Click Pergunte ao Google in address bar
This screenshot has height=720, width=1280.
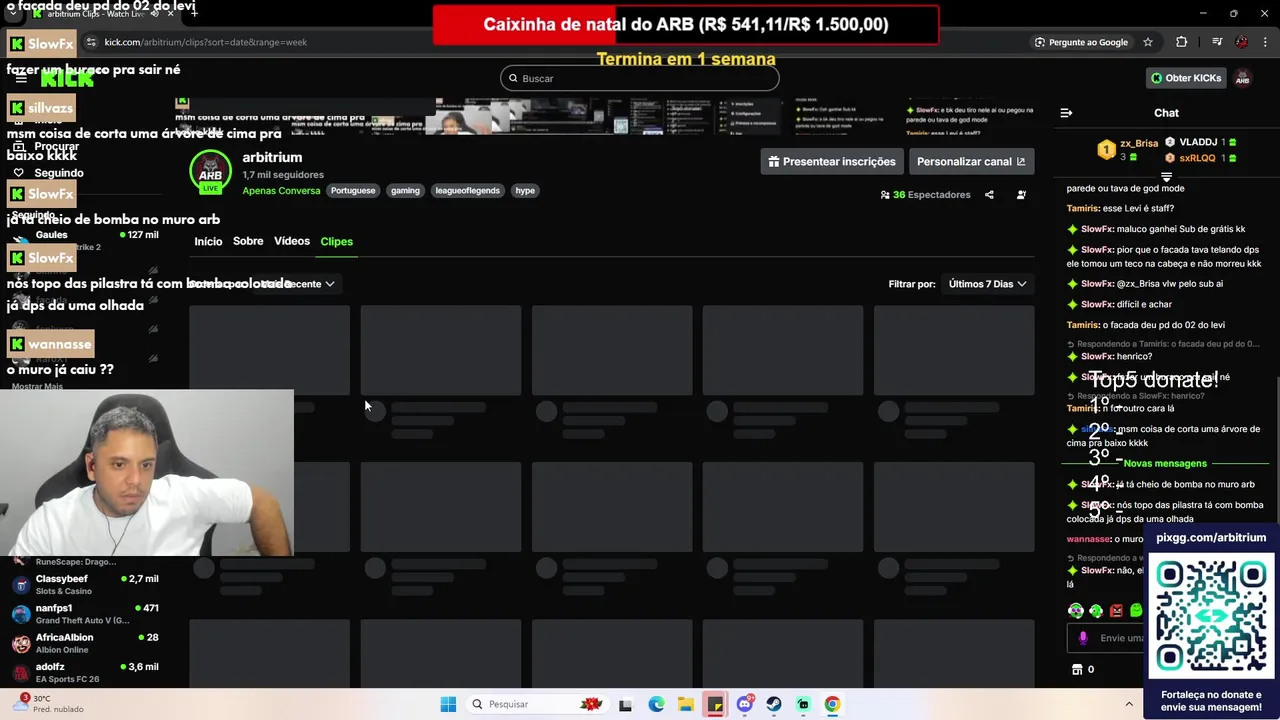(1081, 42)
